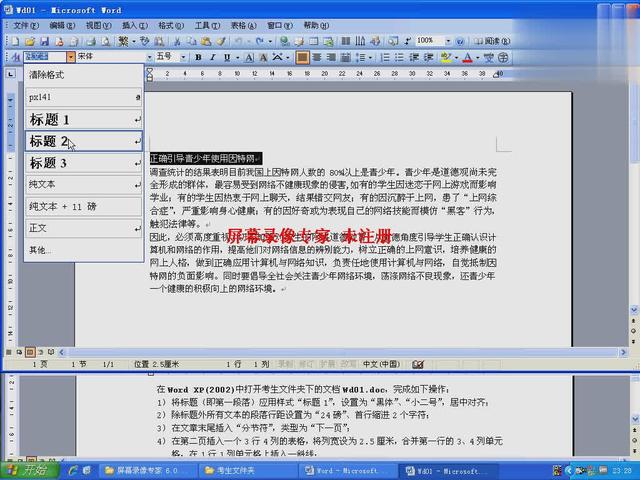
Task: Click the Character Border icon A
Action: [x=249, y=57]
